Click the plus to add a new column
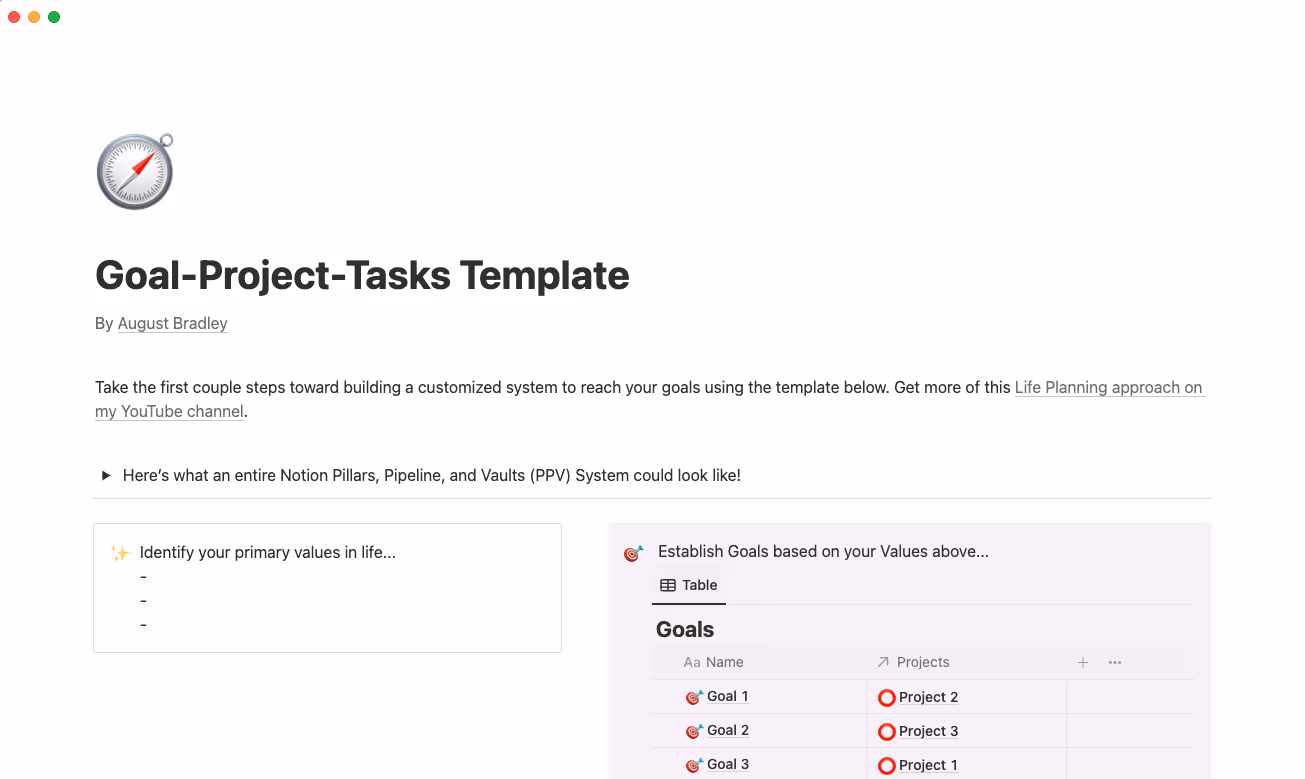This screenshot has height=779, width=1305. pos(1083,662)
